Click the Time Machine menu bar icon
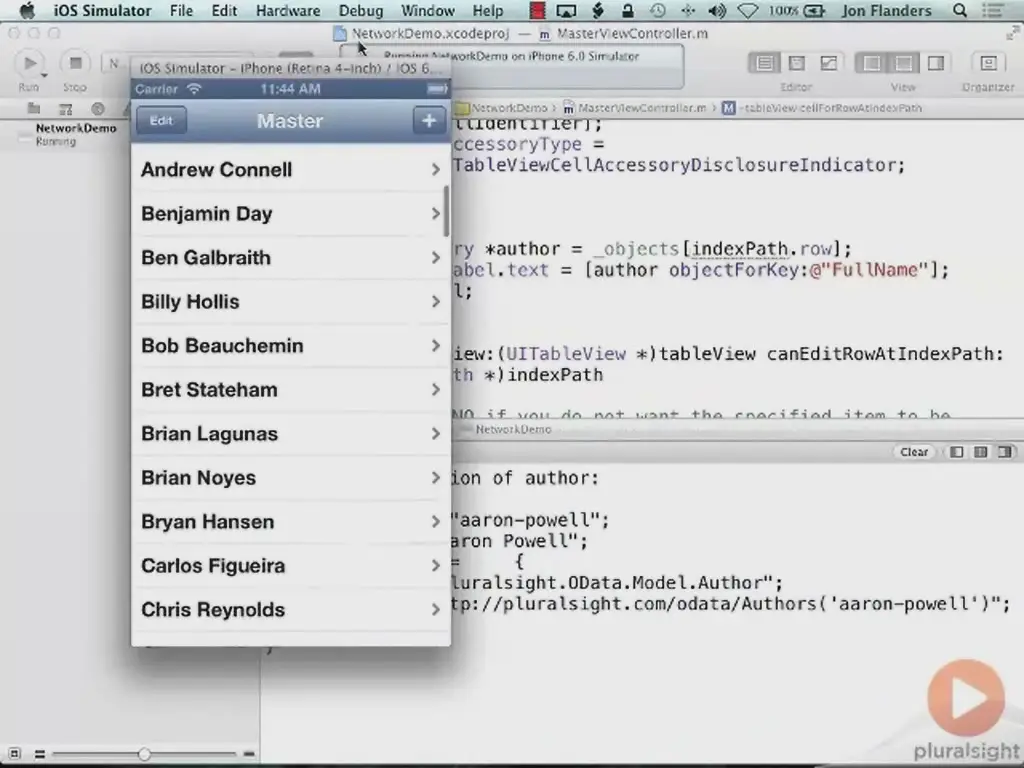This screenshot has width=1024, height=768. [657, 10]
